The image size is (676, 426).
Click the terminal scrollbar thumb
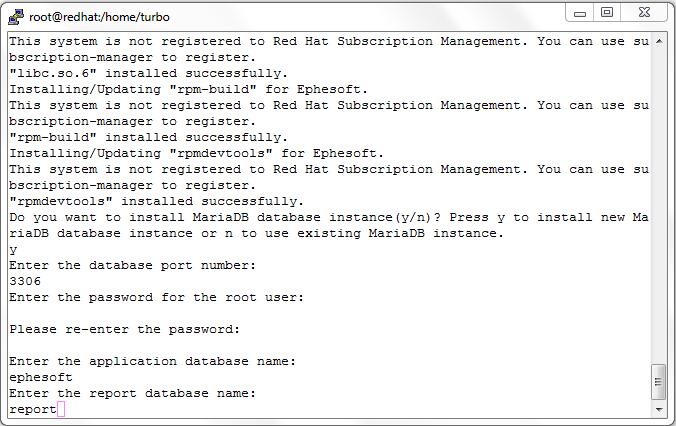[x=659, y=382]
